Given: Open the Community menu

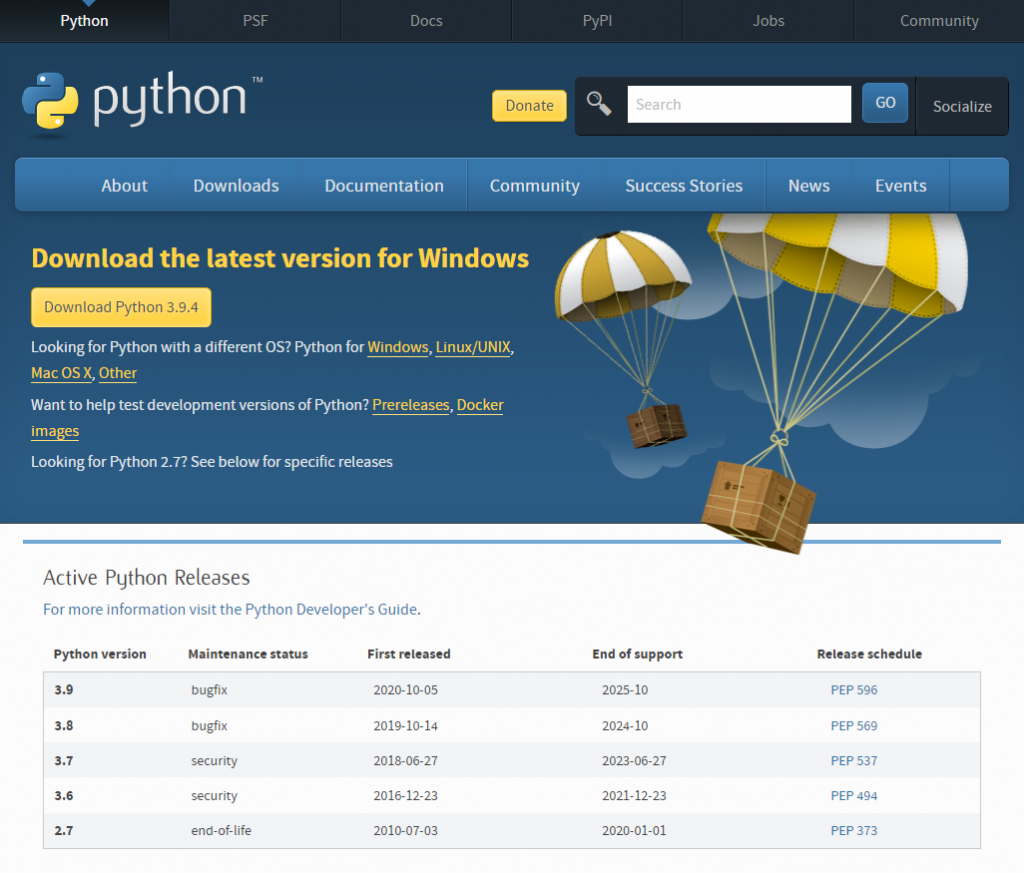Looking at the screenshot, I should pos(534,185).
